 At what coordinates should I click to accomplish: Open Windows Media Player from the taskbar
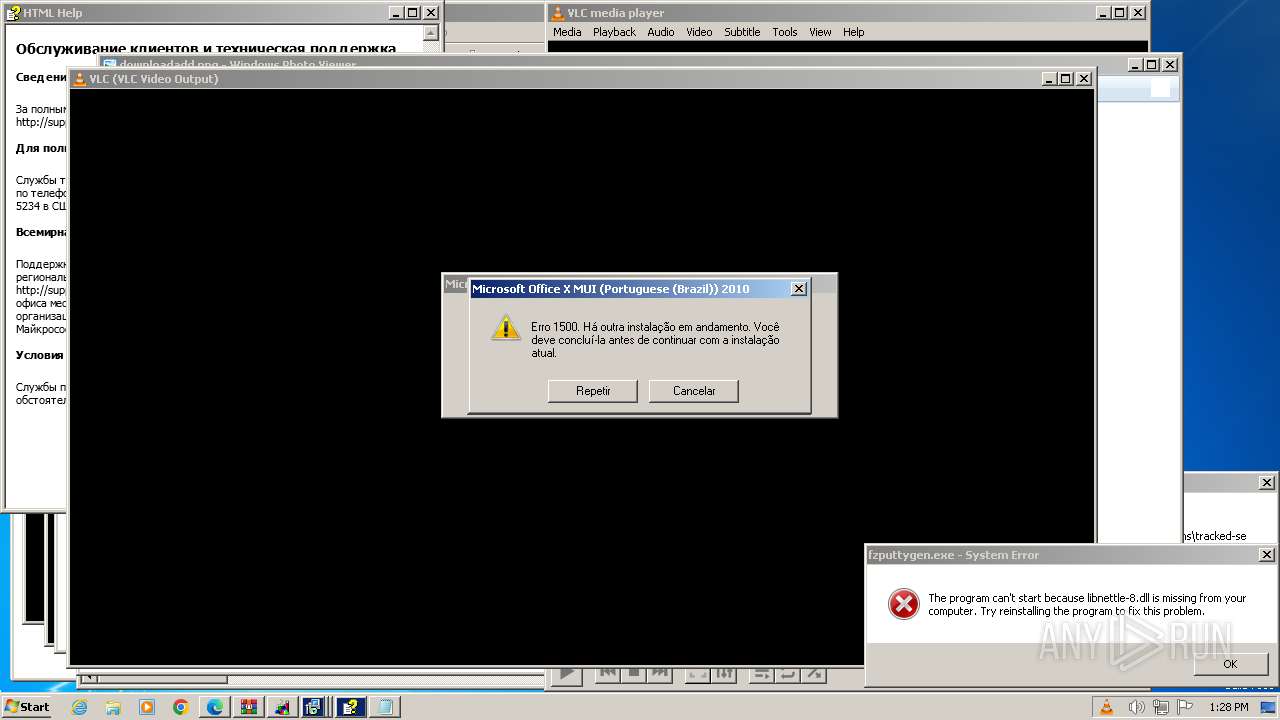tap(147, 707)
